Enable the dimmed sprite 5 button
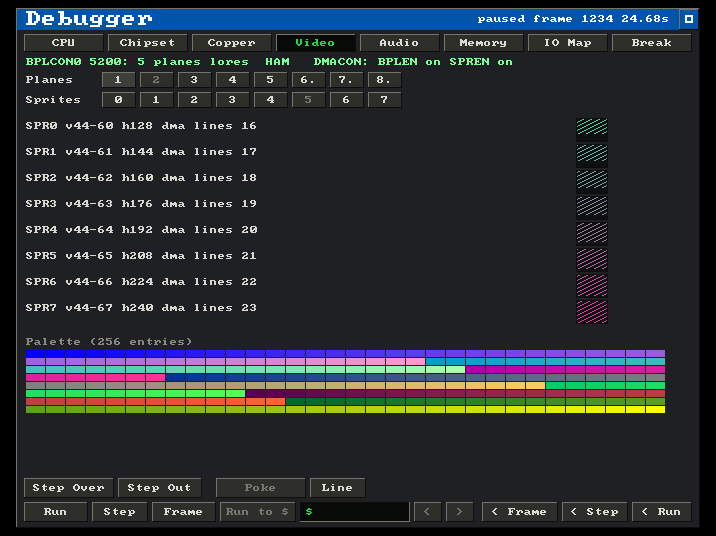This screenshot has width=716, height=536. pyautogui.click(x=308, y=100)
